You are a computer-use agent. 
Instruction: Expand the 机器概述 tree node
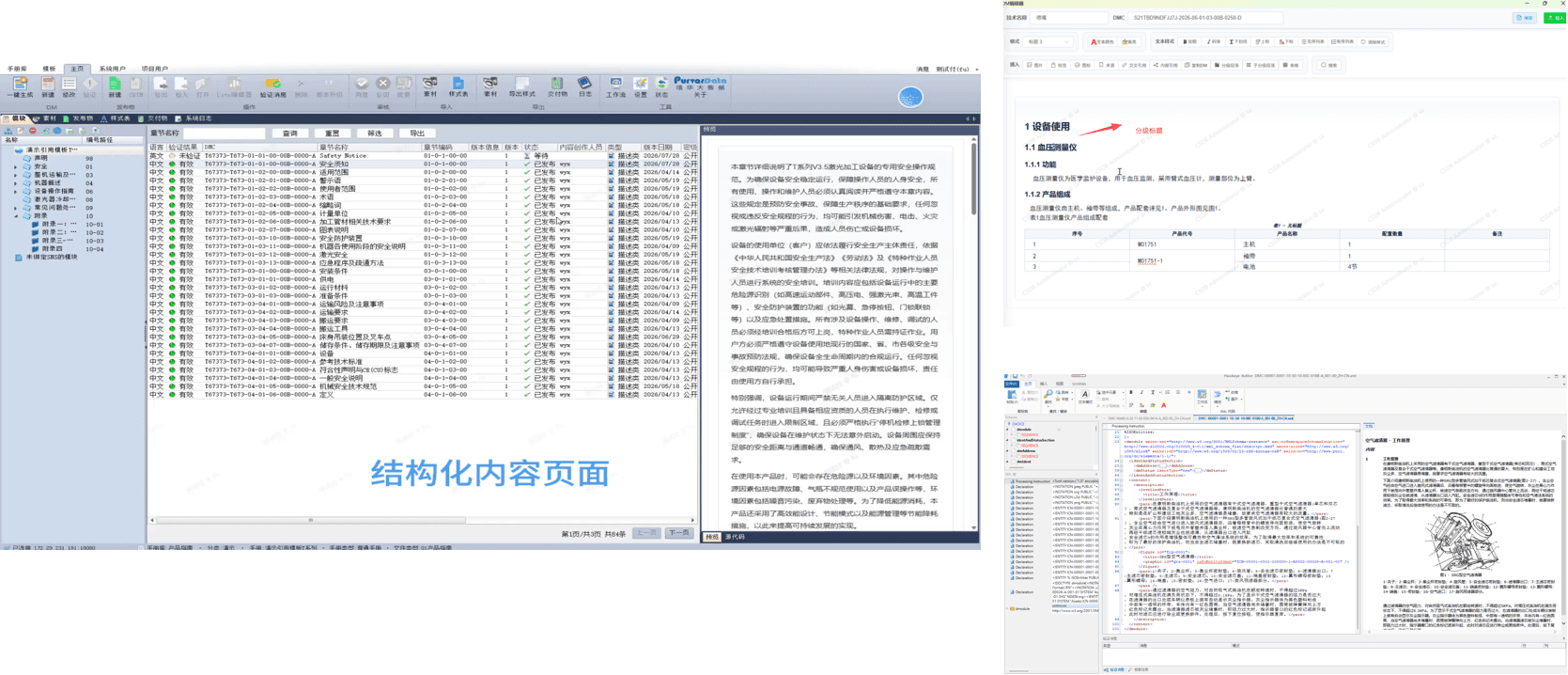[15, 183]
